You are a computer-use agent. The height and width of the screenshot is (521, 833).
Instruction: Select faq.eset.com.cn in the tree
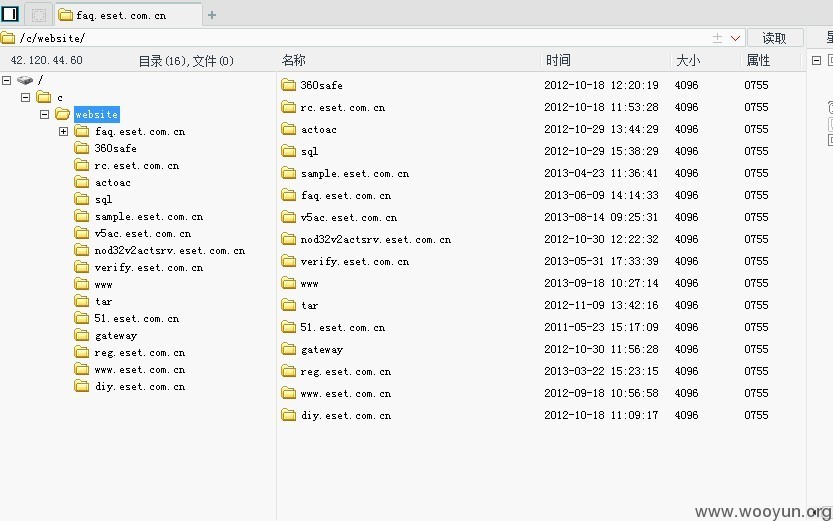pyautogui.click(x=140, y=132)
